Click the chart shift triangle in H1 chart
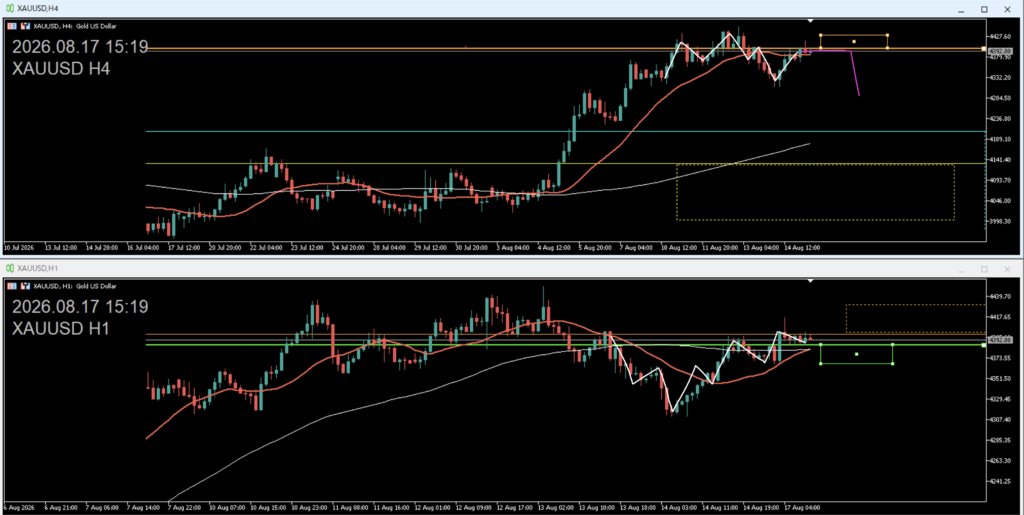Viewport: 1024px width, 515px height. [x=810, y=281]
